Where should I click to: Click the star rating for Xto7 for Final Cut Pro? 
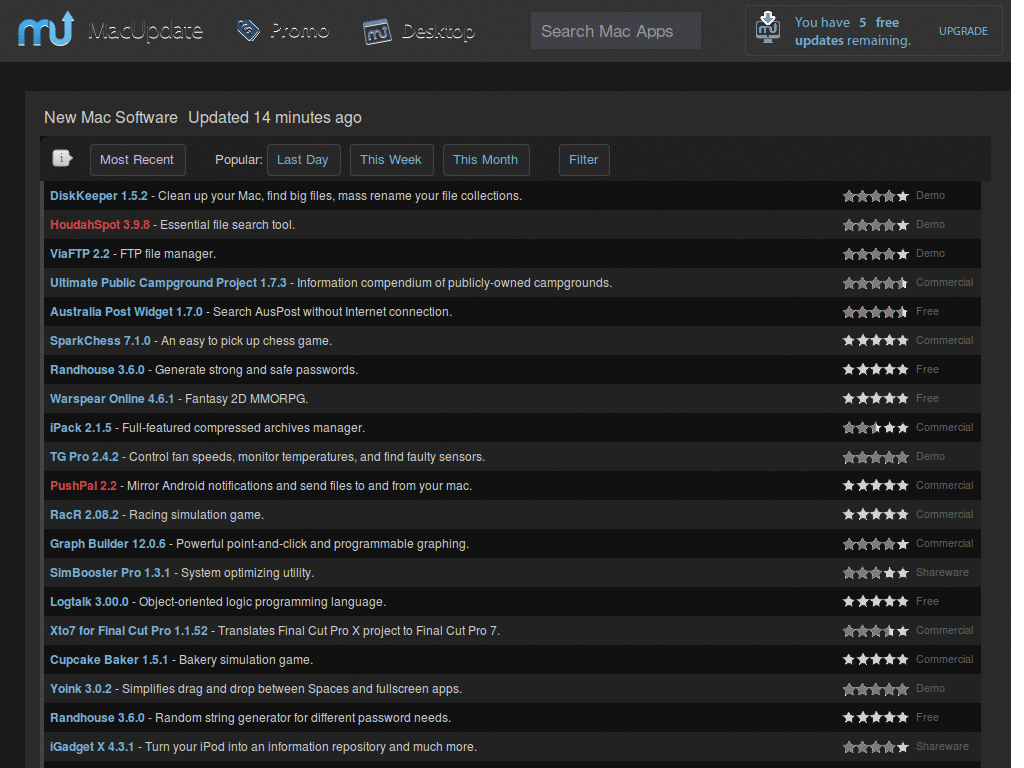click(875, 631)
